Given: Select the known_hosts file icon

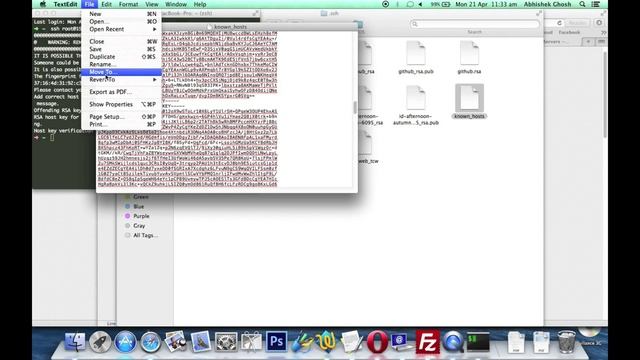Looking at the screenshot, I should (469, 98).
